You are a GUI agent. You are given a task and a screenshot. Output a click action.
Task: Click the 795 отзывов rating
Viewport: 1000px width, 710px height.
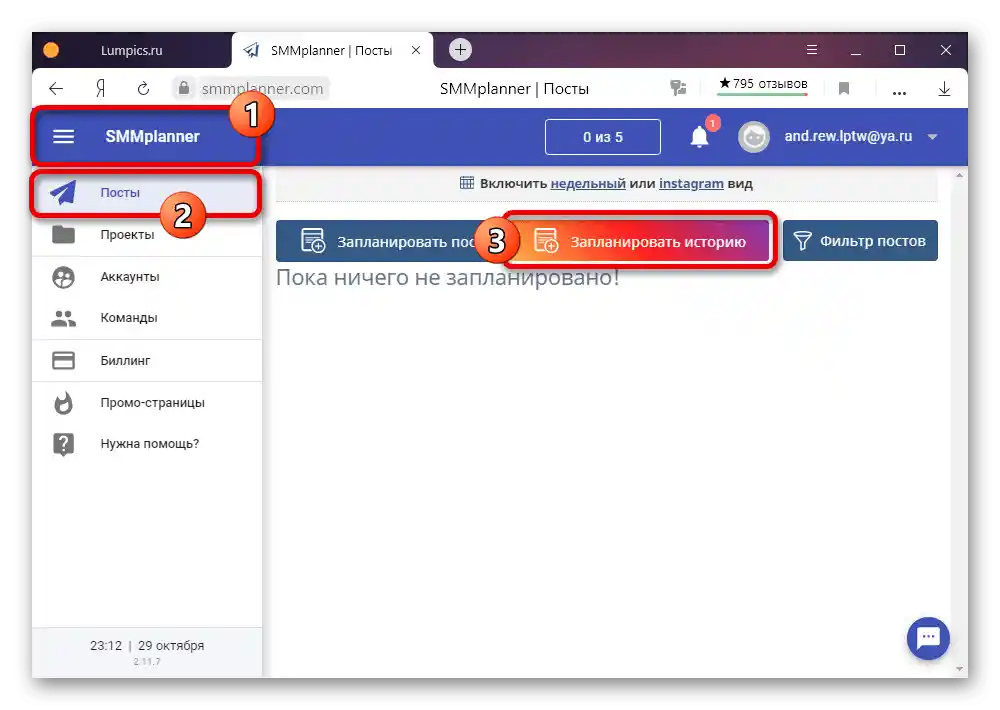tap(763, 84)
